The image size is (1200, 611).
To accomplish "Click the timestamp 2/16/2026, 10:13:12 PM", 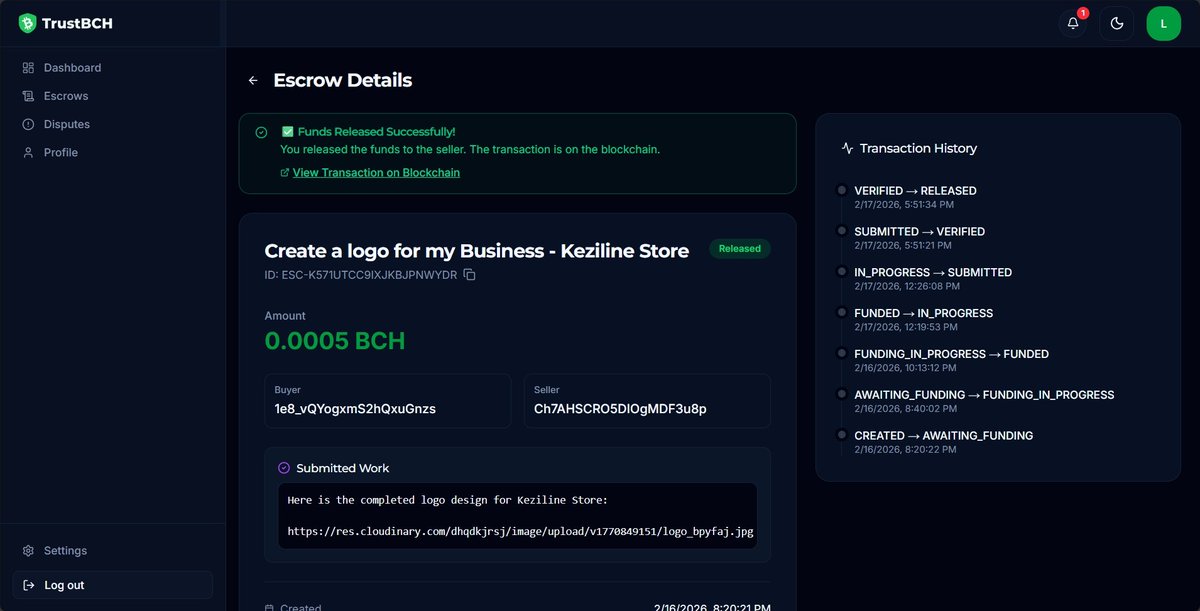I will click(x=906, y=368).
